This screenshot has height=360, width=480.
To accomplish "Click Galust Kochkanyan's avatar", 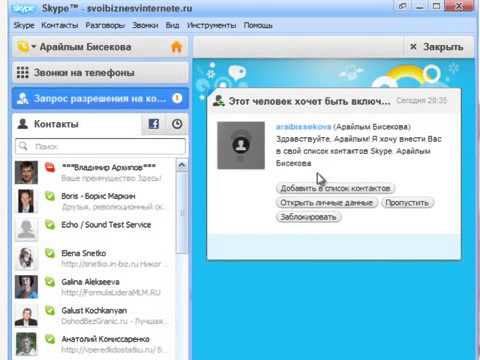I will [x=26, y=317].
